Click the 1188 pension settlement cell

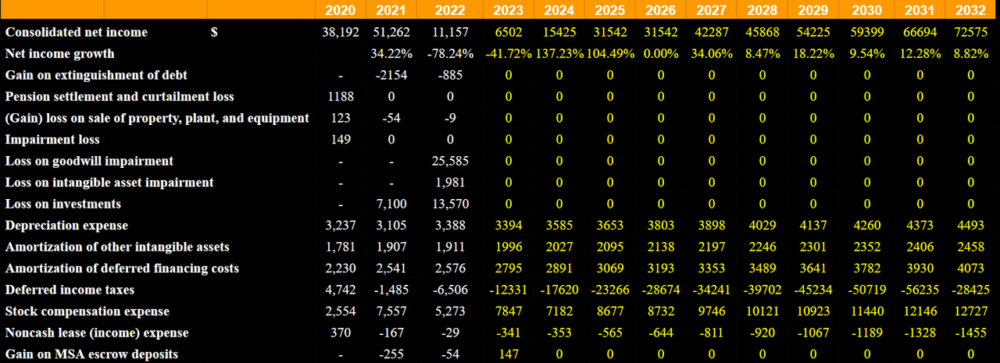341,97
